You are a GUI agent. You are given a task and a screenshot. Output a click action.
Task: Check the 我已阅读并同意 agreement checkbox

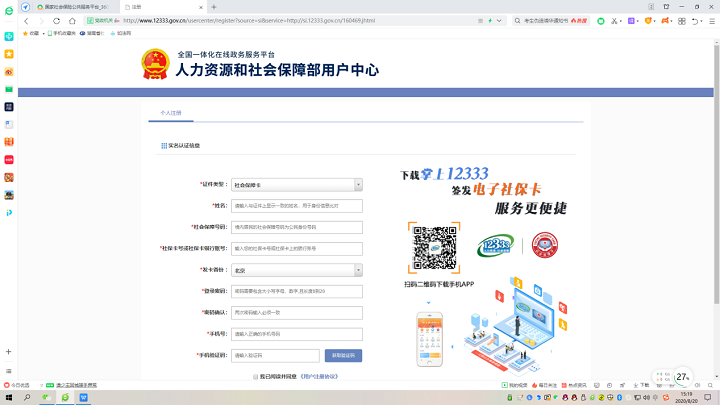255,377
